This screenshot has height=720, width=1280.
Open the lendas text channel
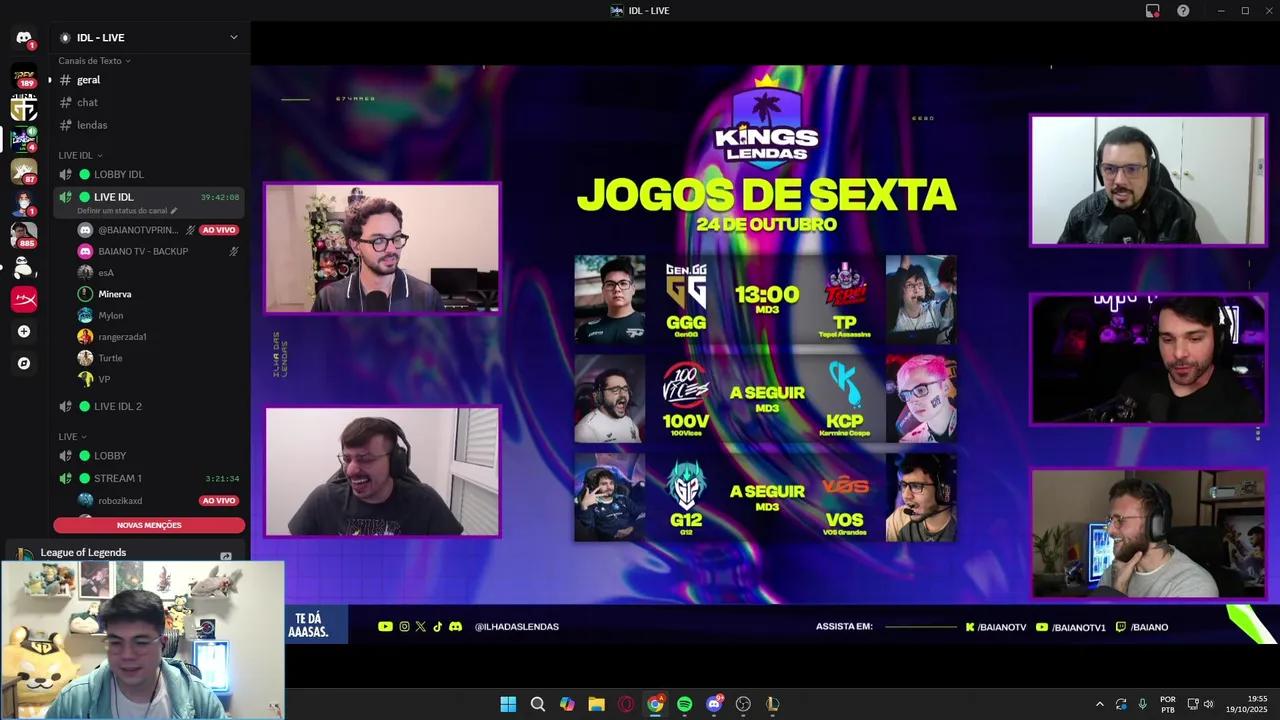[x=150, y=125]
